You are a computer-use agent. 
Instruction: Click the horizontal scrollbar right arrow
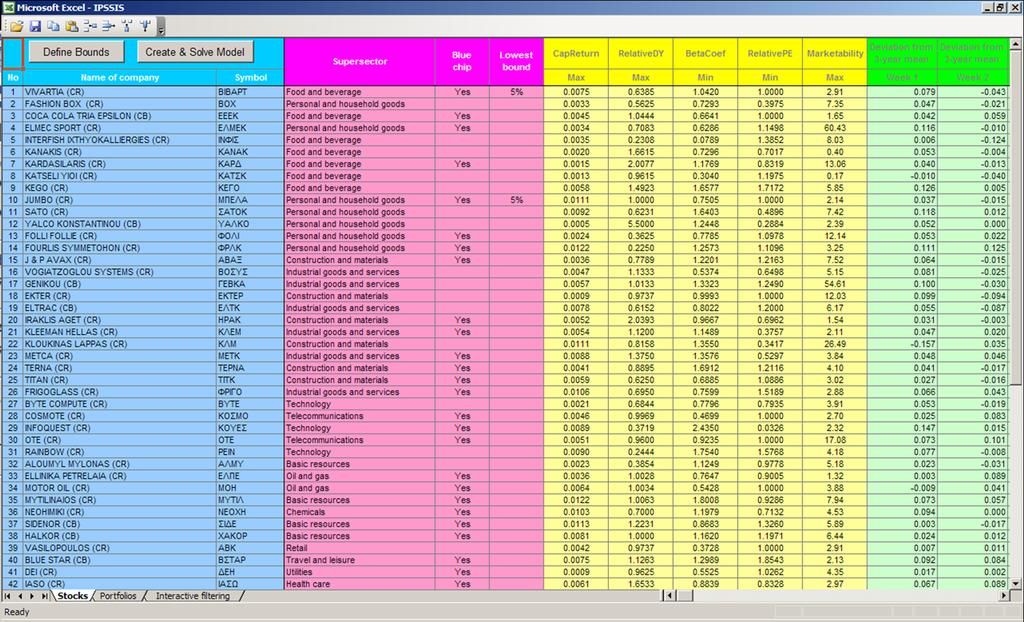tap(1004, 596)
